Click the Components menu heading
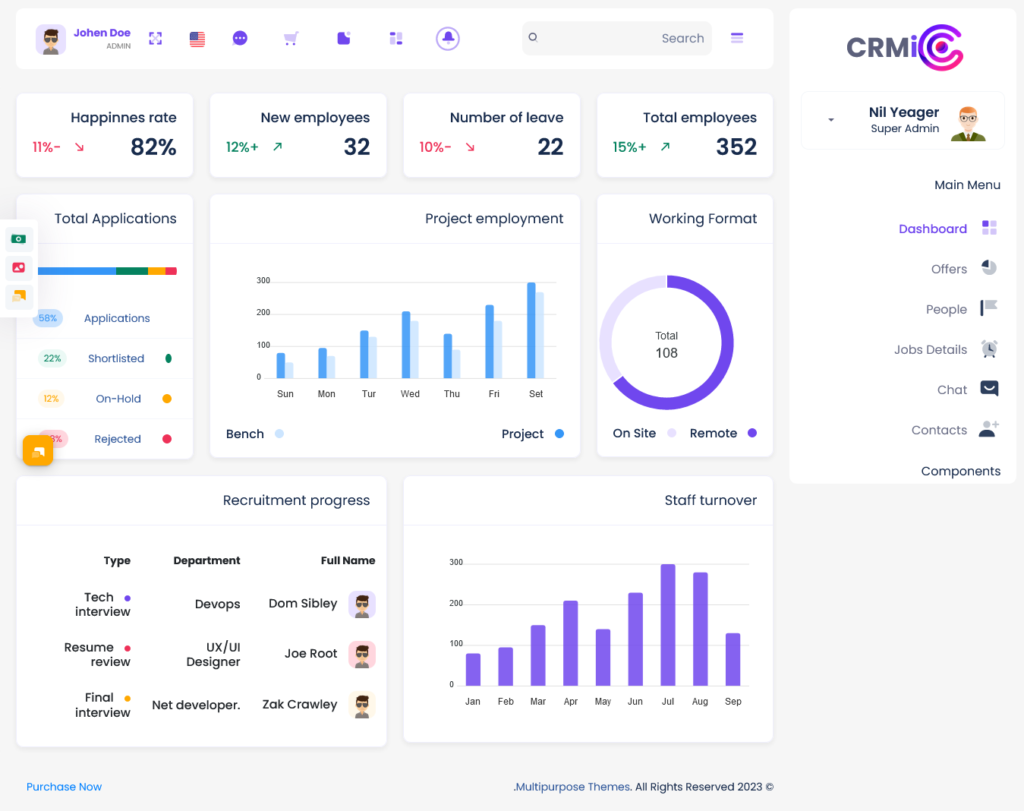This screenshot has width=1024, height=811. (x=961, y=471)
